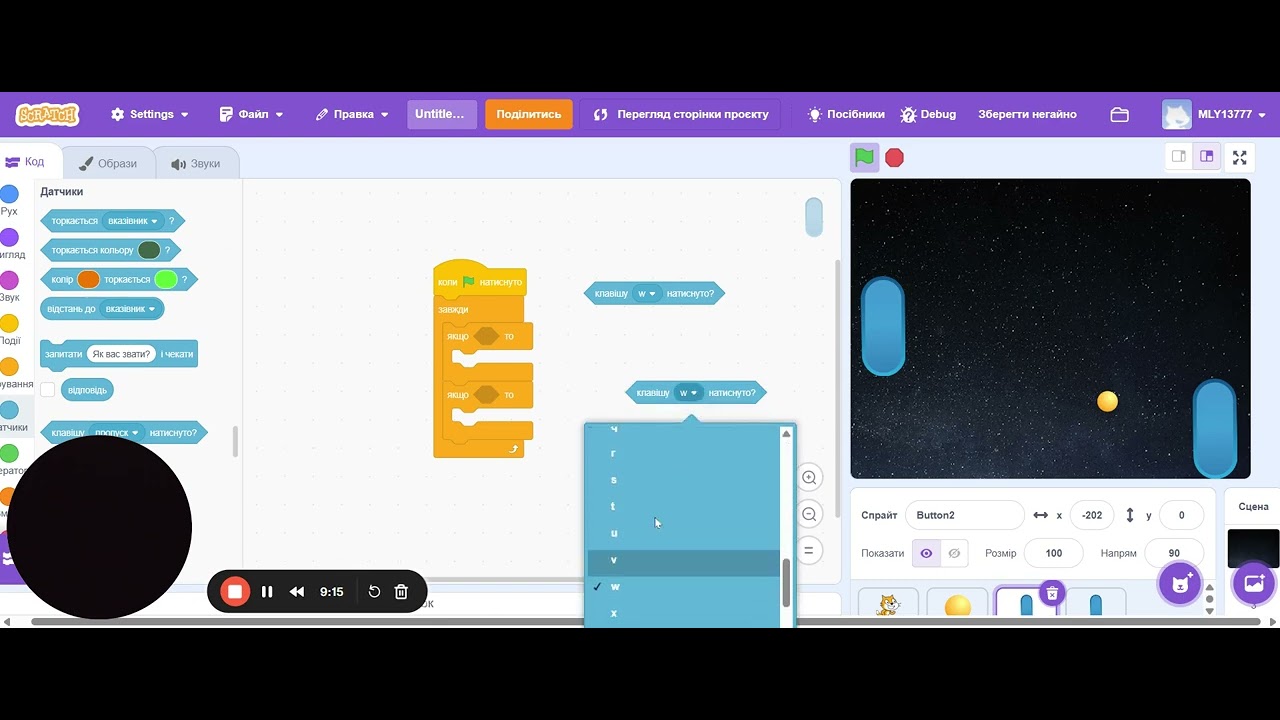Click the відповідь reporter block
Image resolution: width=1280 pixels, height=720 pixels.
(88, 390)
